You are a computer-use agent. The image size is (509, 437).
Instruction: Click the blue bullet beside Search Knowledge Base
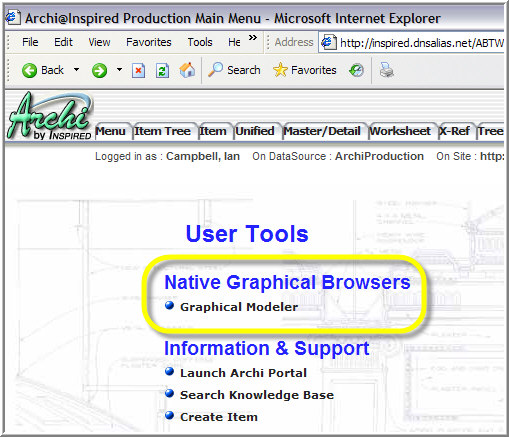(x=170, y=393)
